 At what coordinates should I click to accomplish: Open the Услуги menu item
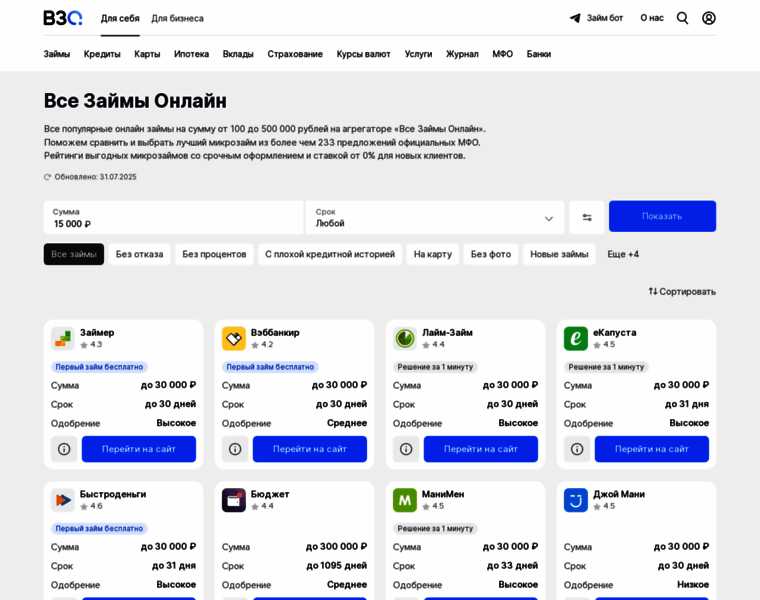(x=418, y=54)
